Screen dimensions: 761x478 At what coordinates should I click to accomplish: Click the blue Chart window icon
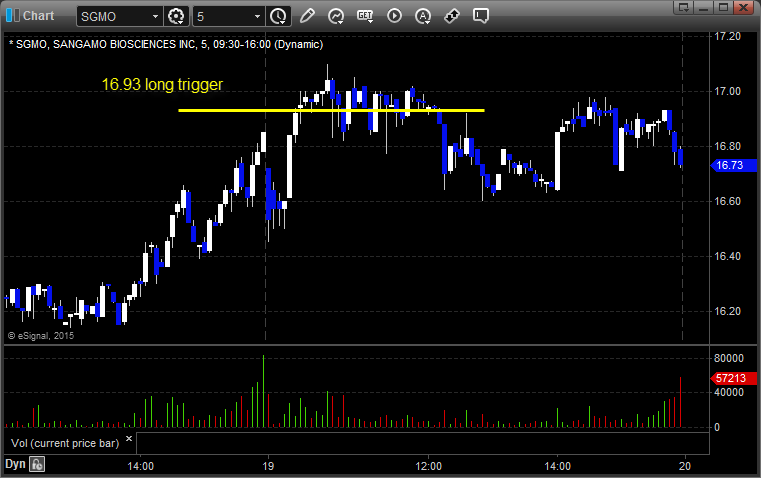pyautogui.click(x=13, y=16)
